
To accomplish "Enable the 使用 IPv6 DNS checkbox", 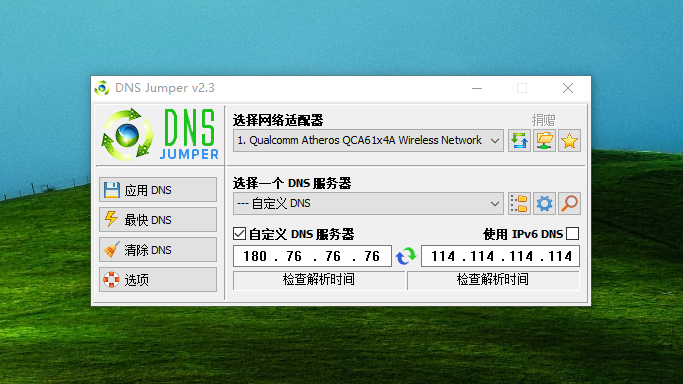I will coord(572,234).
